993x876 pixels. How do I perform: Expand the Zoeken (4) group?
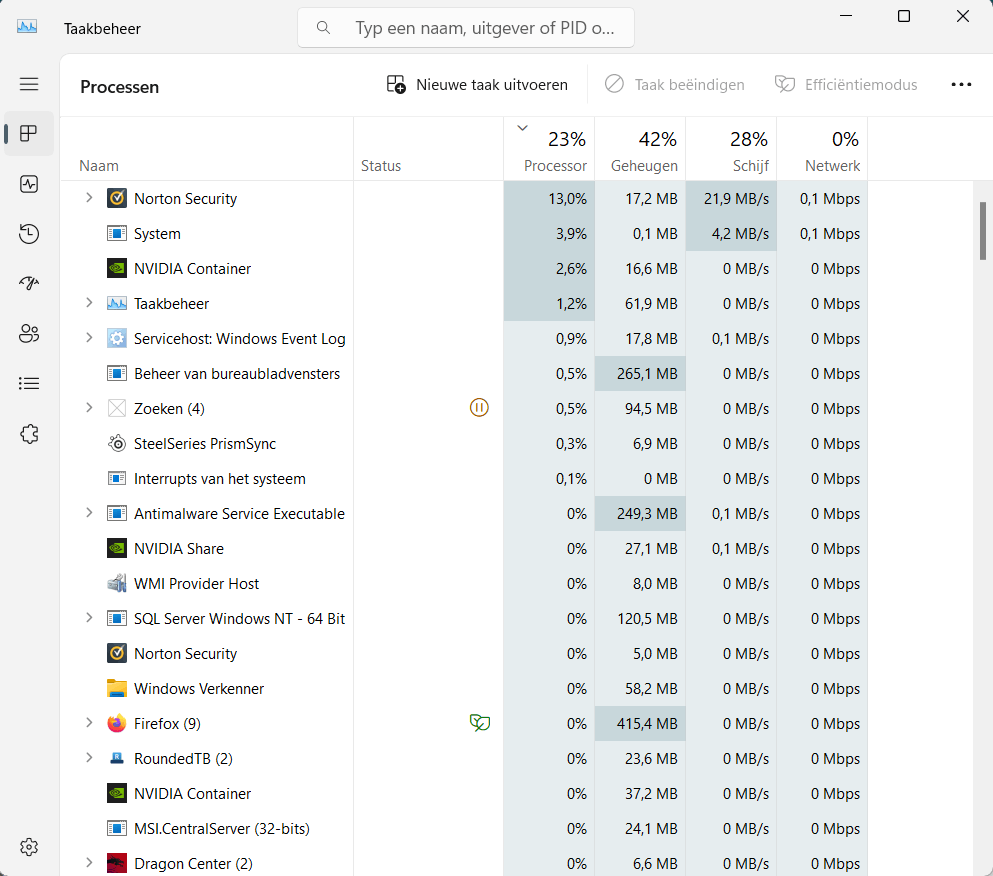[x=89, y=408]
